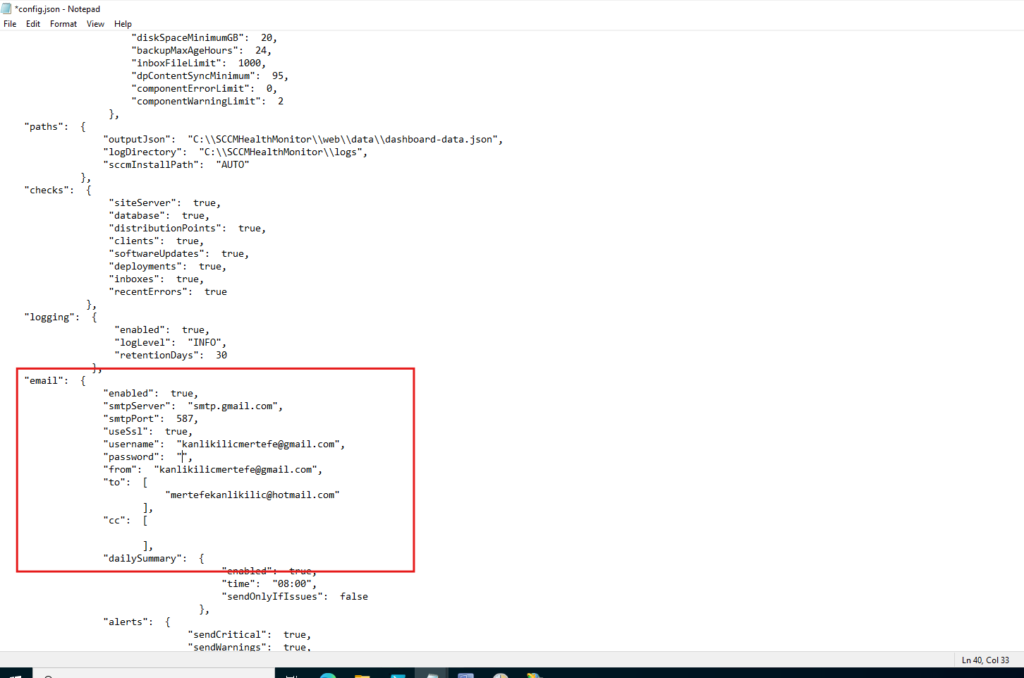This screenshot has height=678, width=1024.
Task: Open the Format menu
Action: coord(63,23)
